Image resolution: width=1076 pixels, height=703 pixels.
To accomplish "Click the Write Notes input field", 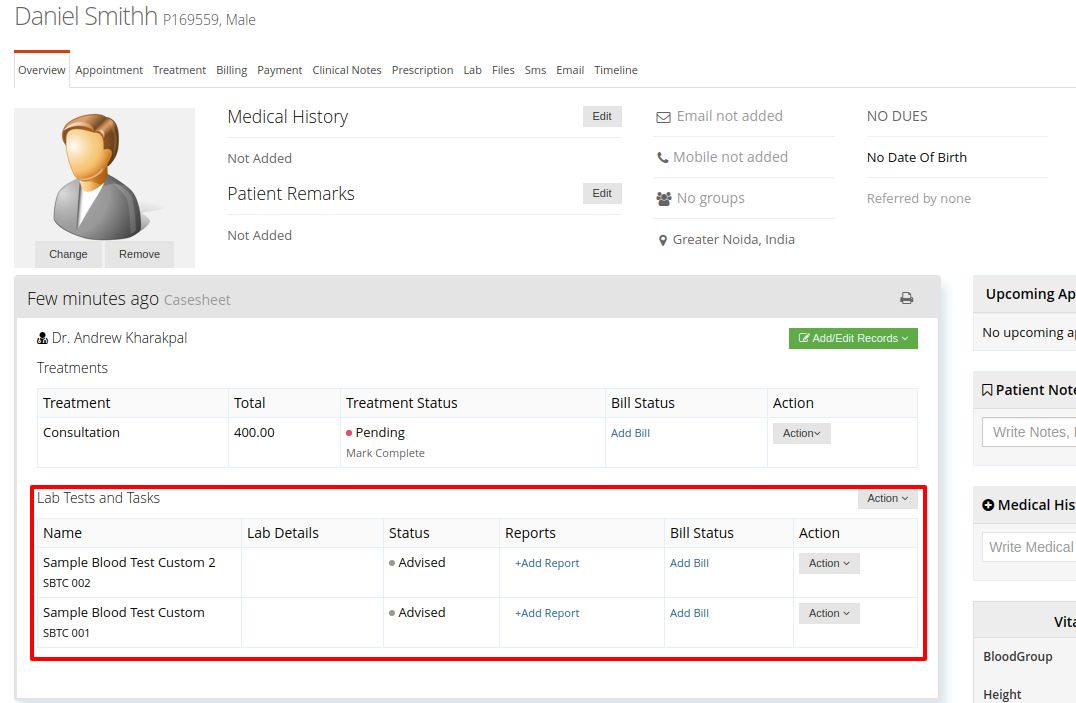I will click(x=1029, y=432).
